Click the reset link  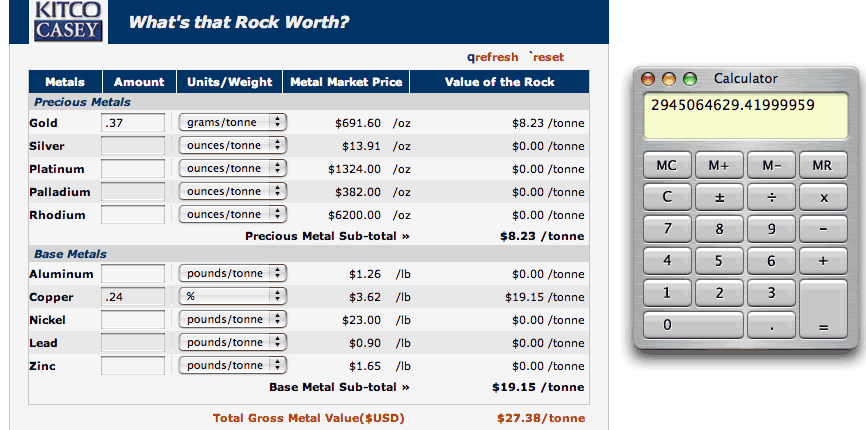(547, 57)
